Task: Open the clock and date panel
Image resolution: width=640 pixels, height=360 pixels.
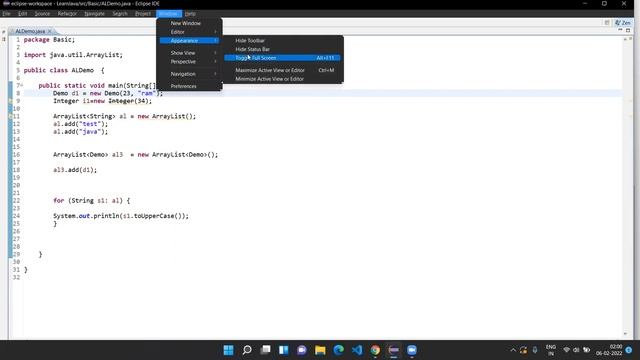Action: tap(609, 350)
